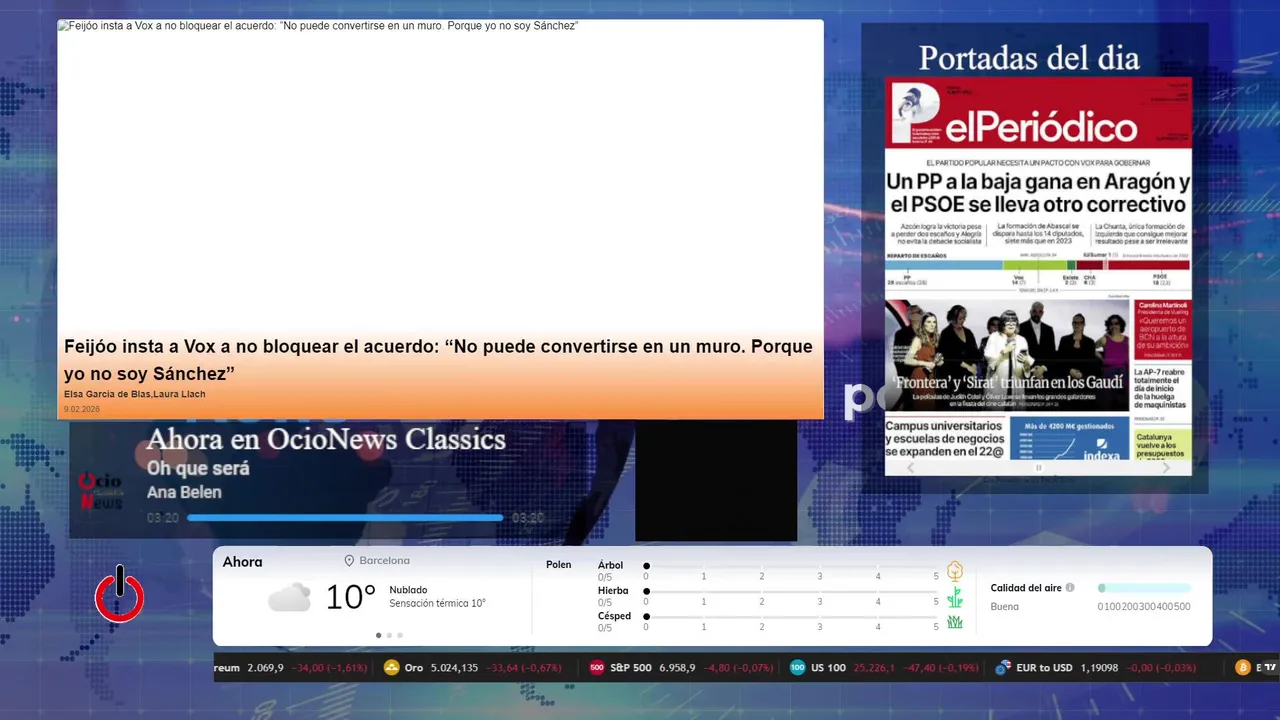Click the Árbol tree pollen icon
Viewport: 1280px width, 720px height.
tap(955, 571)
